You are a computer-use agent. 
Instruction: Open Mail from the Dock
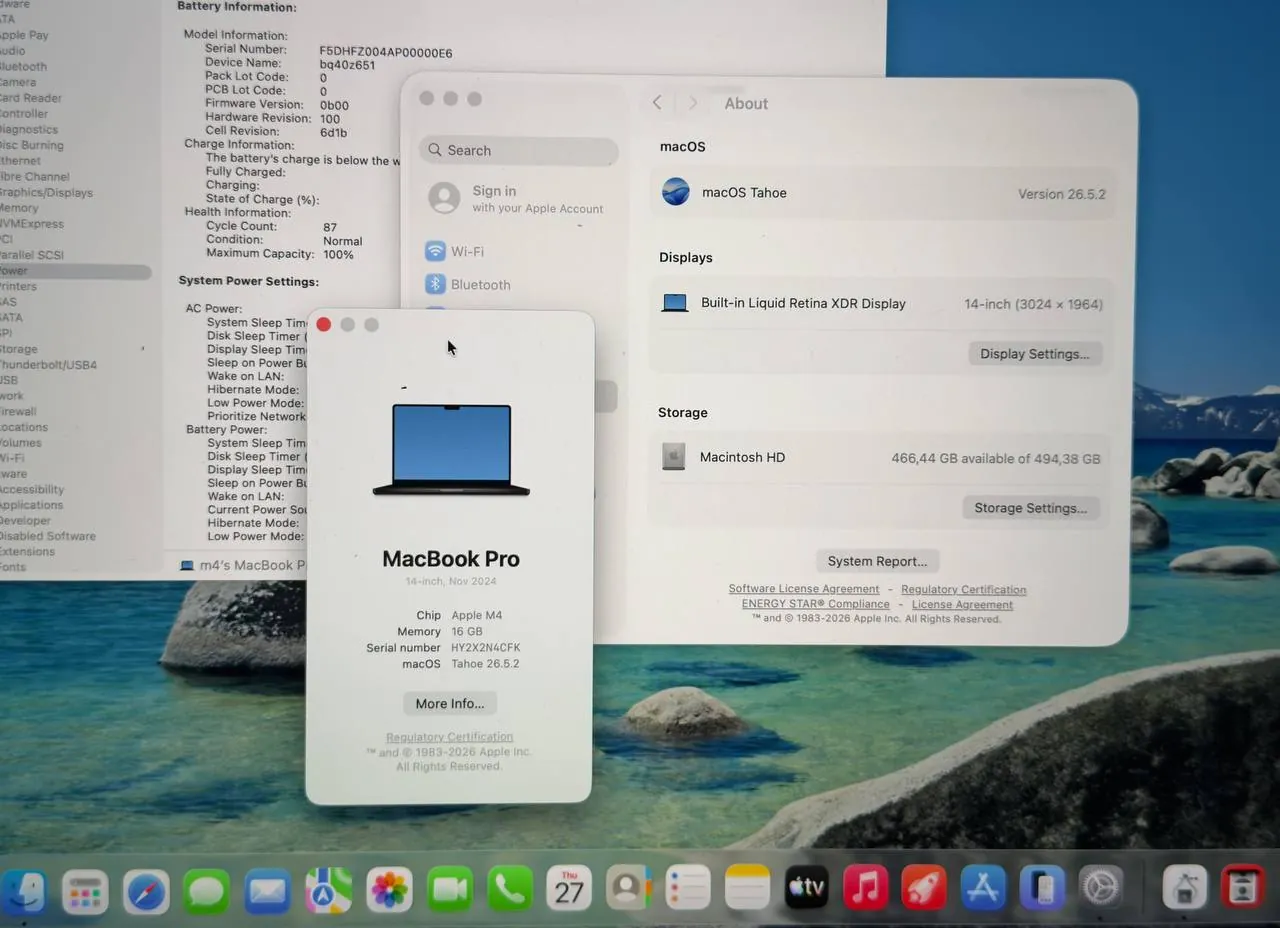click(268, 890)
